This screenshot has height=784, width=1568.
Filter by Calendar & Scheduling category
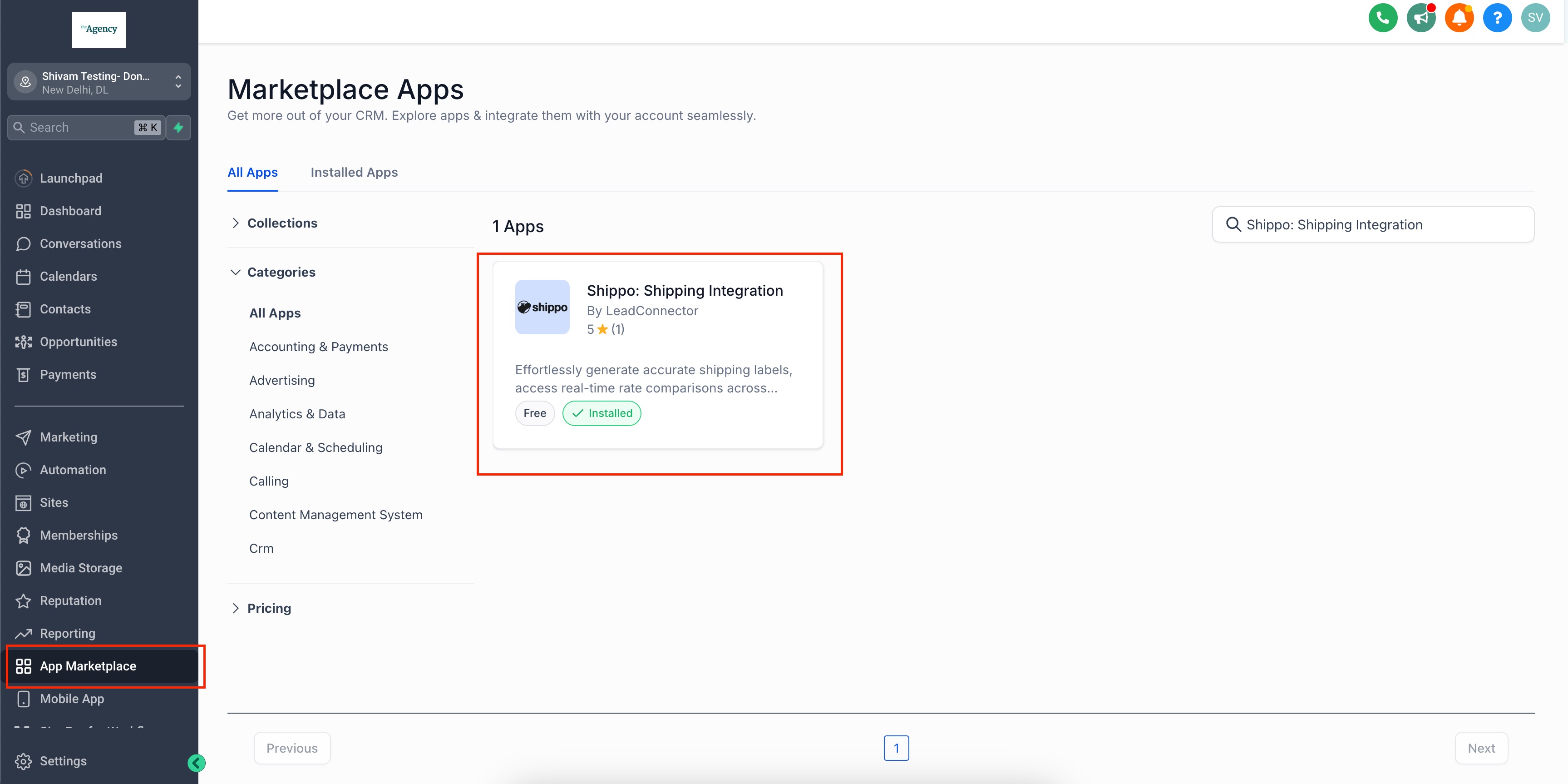pos(316,447)
